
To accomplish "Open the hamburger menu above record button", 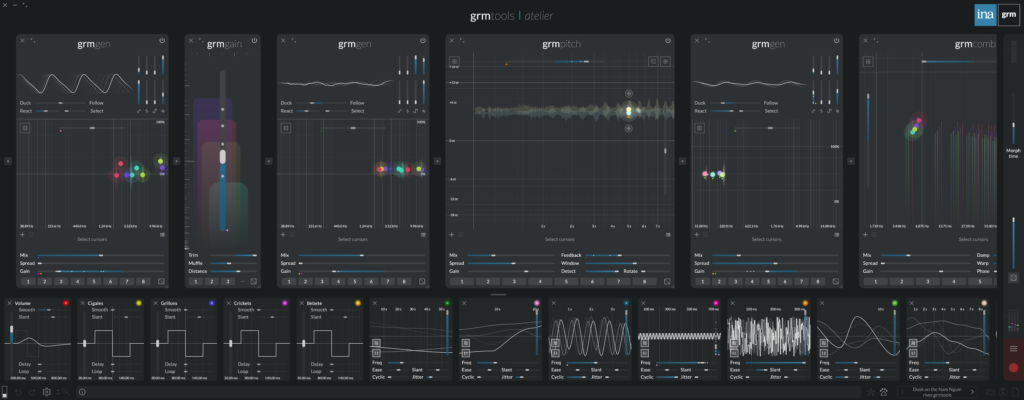I will (x=1013, y=348).
